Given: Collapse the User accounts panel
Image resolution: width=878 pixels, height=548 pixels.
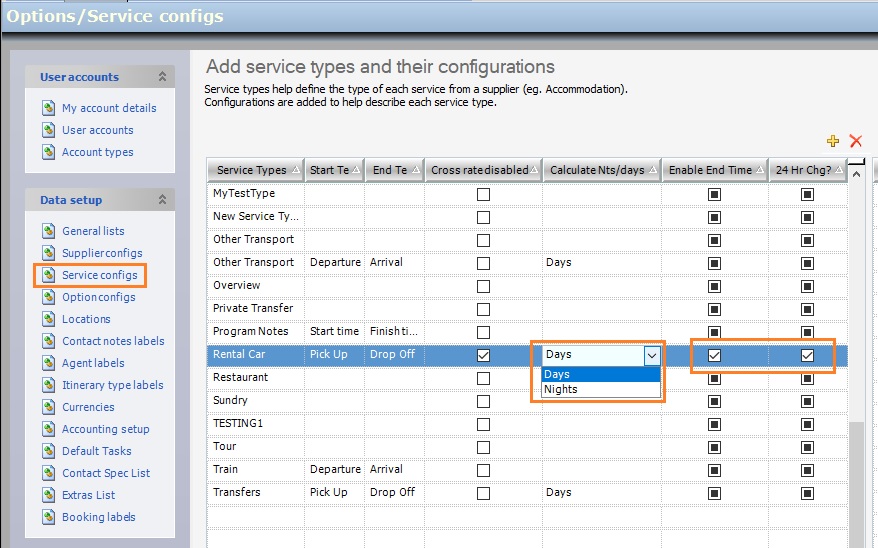Looking at the screenshot, I should [162, 77].
